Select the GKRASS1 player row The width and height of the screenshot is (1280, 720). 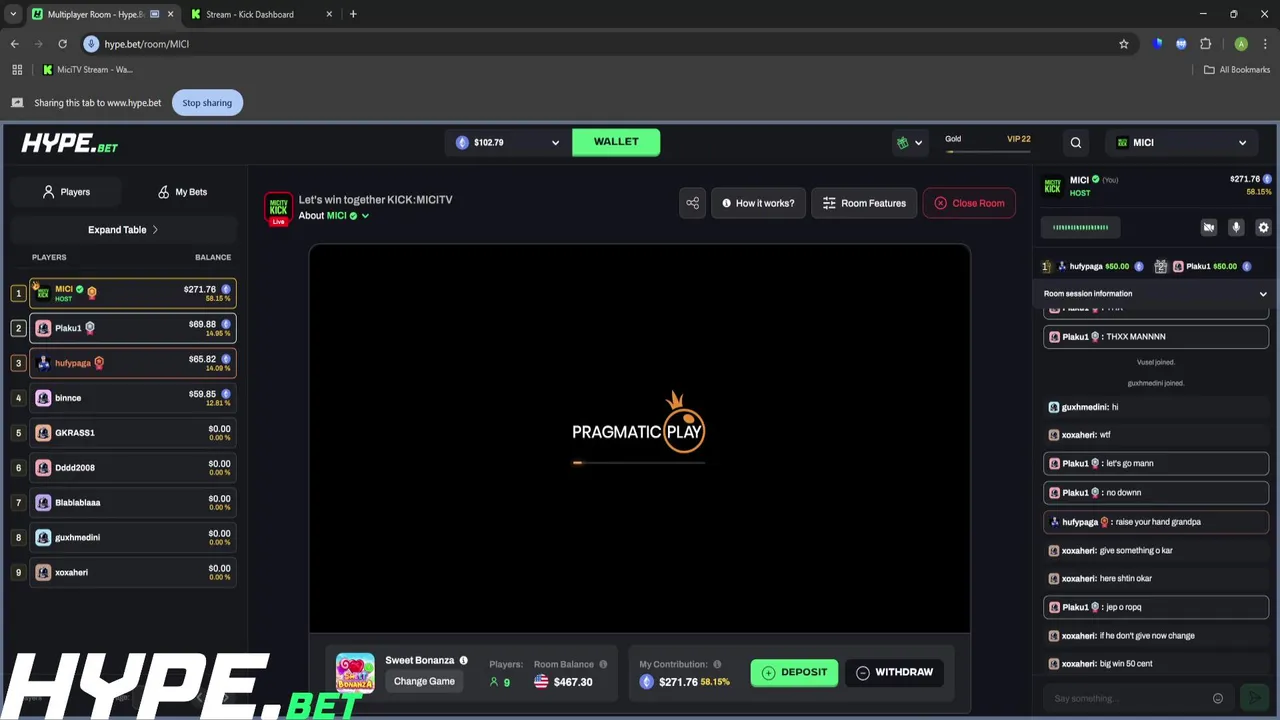(x=132, y=433)
